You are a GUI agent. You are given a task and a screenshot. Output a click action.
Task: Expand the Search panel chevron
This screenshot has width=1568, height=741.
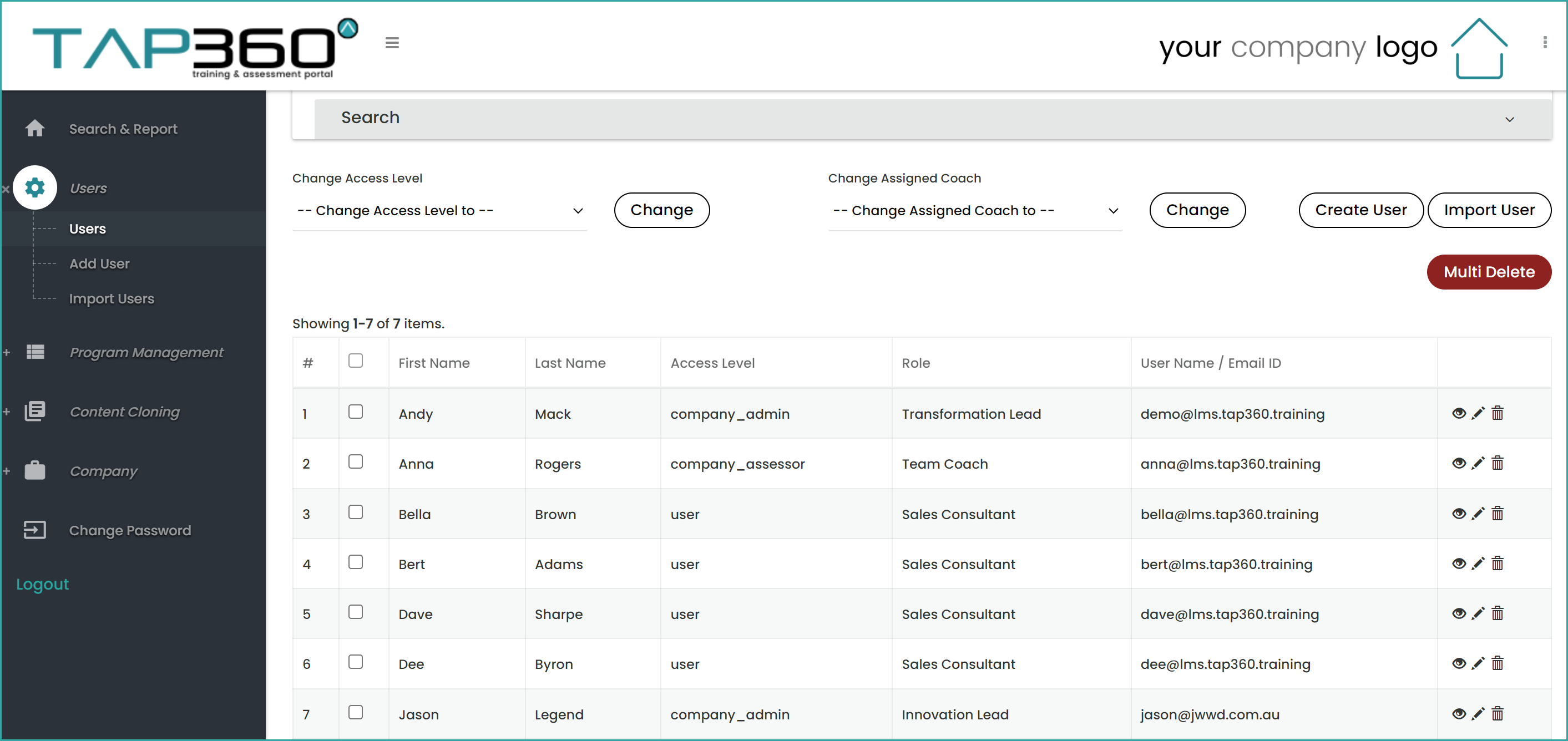click(x=1509, y=119)
